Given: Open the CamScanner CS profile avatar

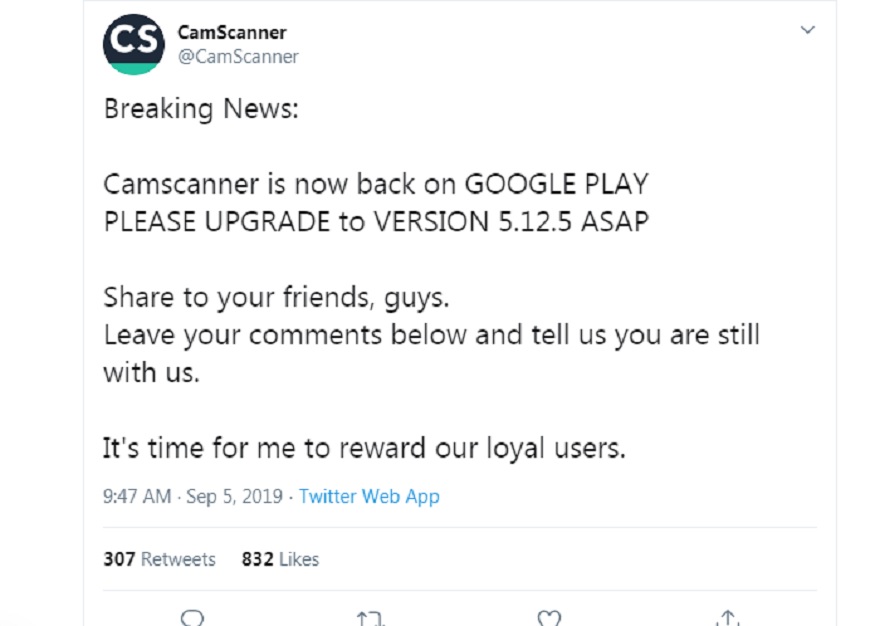Looking at the screenshot, I should click(134, 45).
